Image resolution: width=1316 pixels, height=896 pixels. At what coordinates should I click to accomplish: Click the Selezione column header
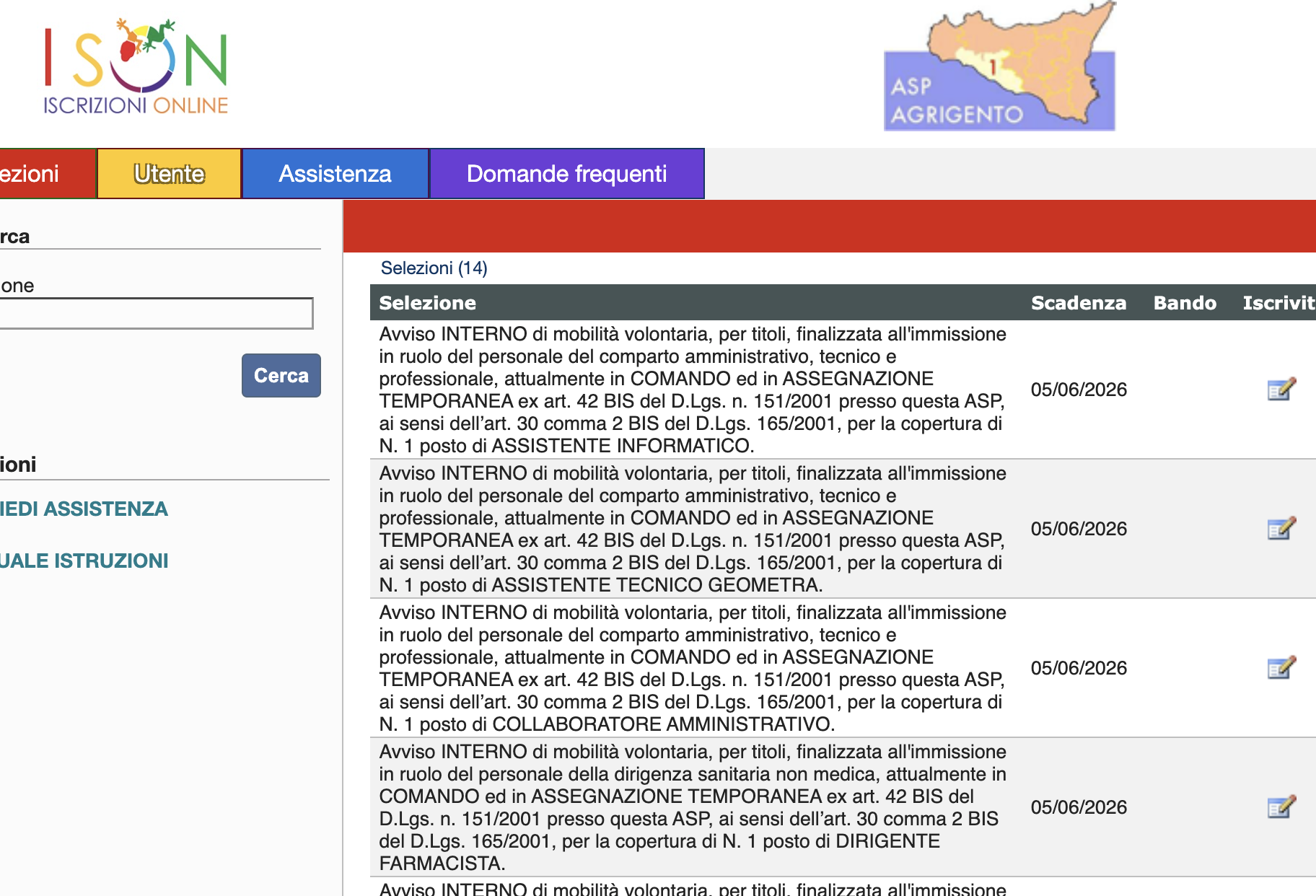(x=428, y=303)
